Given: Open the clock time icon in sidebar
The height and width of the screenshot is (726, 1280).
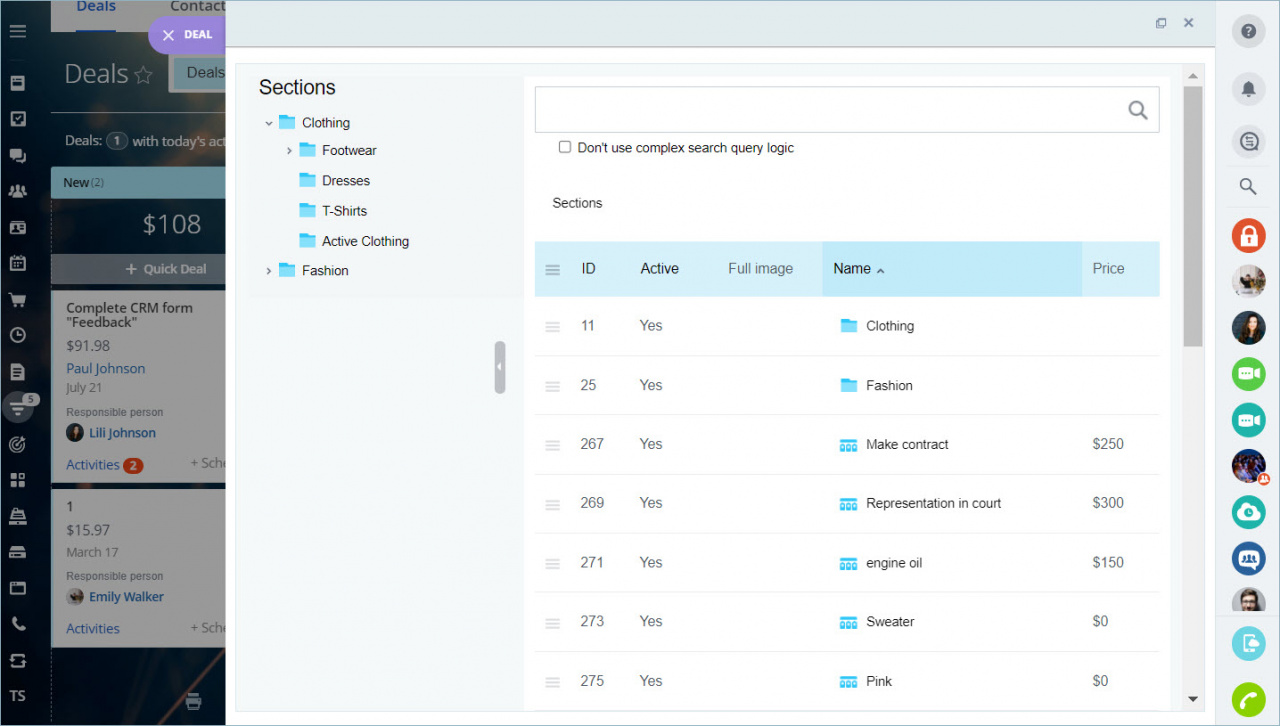Looking at the screenshot, I should (x=17, y=335).
